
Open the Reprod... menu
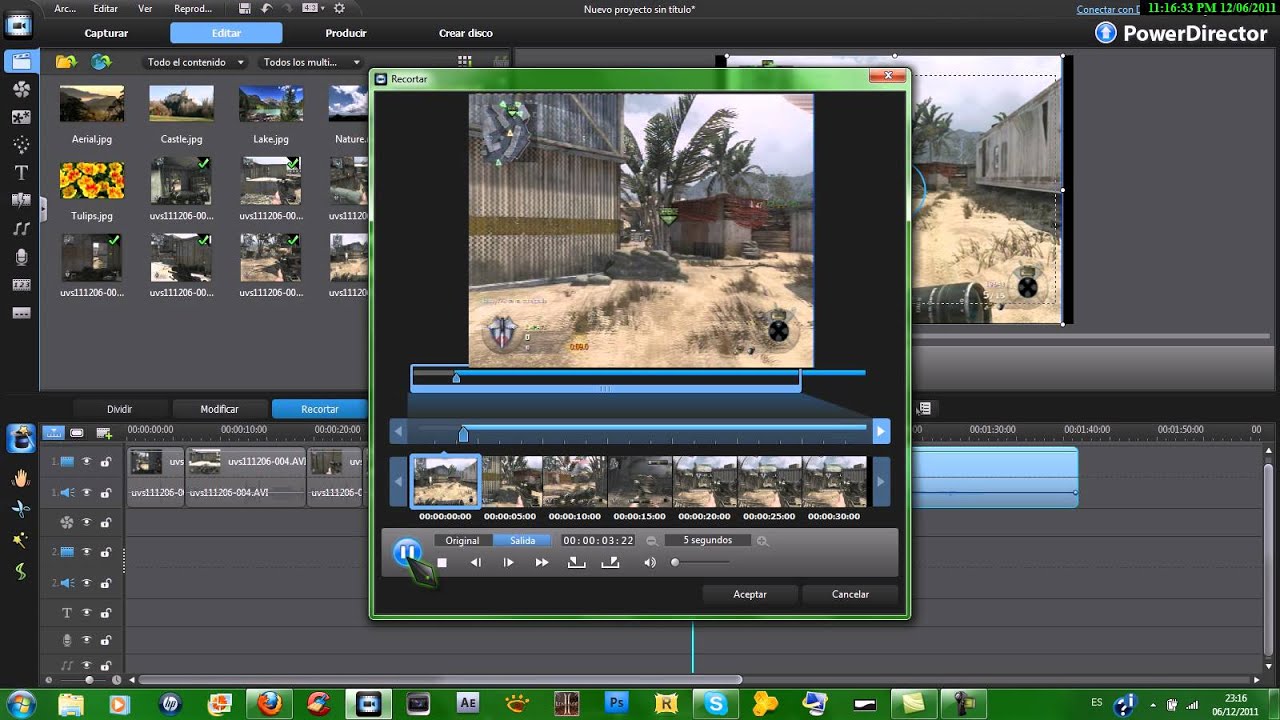[x=193, y=8]
